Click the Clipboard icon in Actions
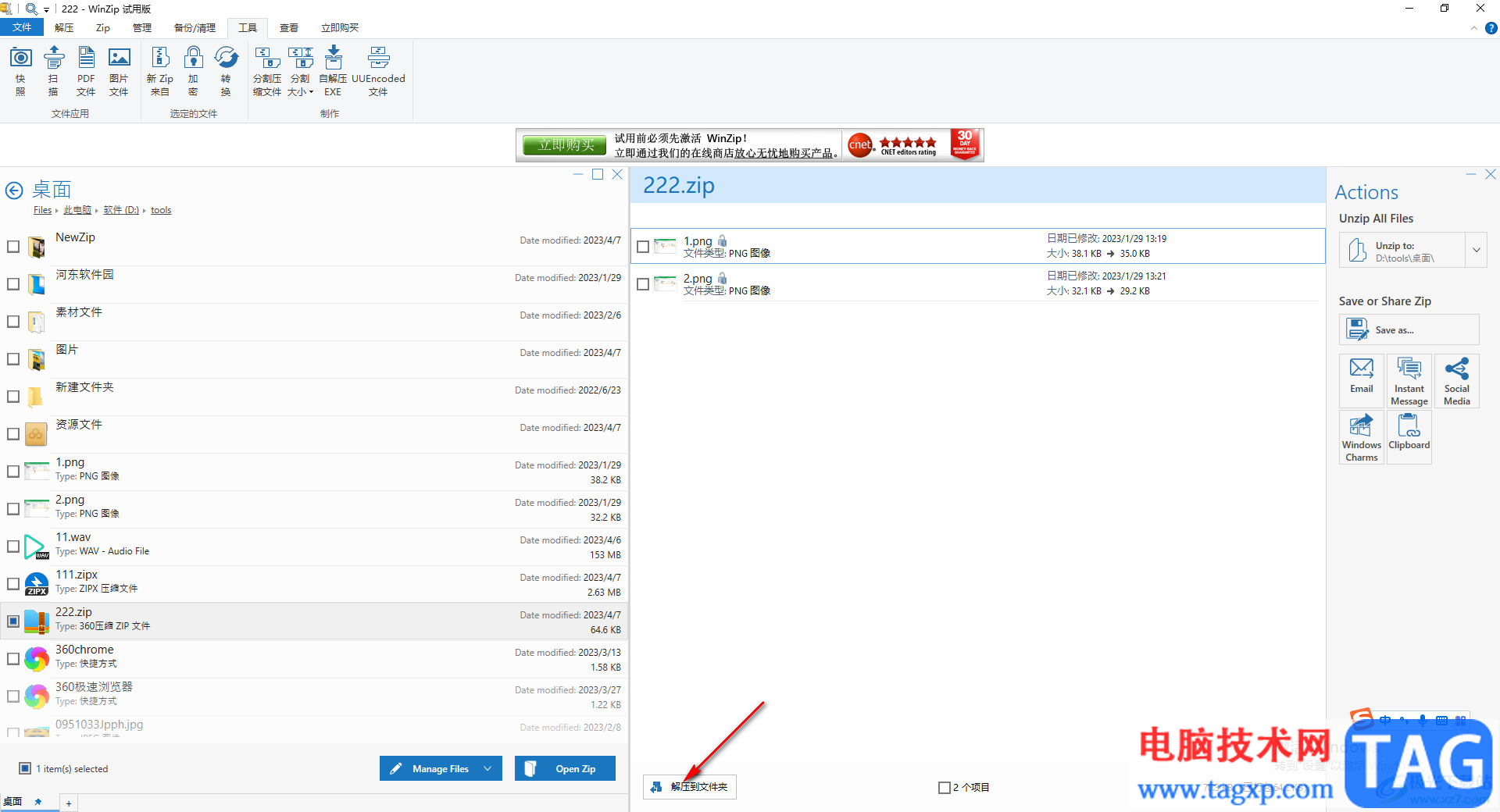 pyautogui.click(x=1409, y=437)
